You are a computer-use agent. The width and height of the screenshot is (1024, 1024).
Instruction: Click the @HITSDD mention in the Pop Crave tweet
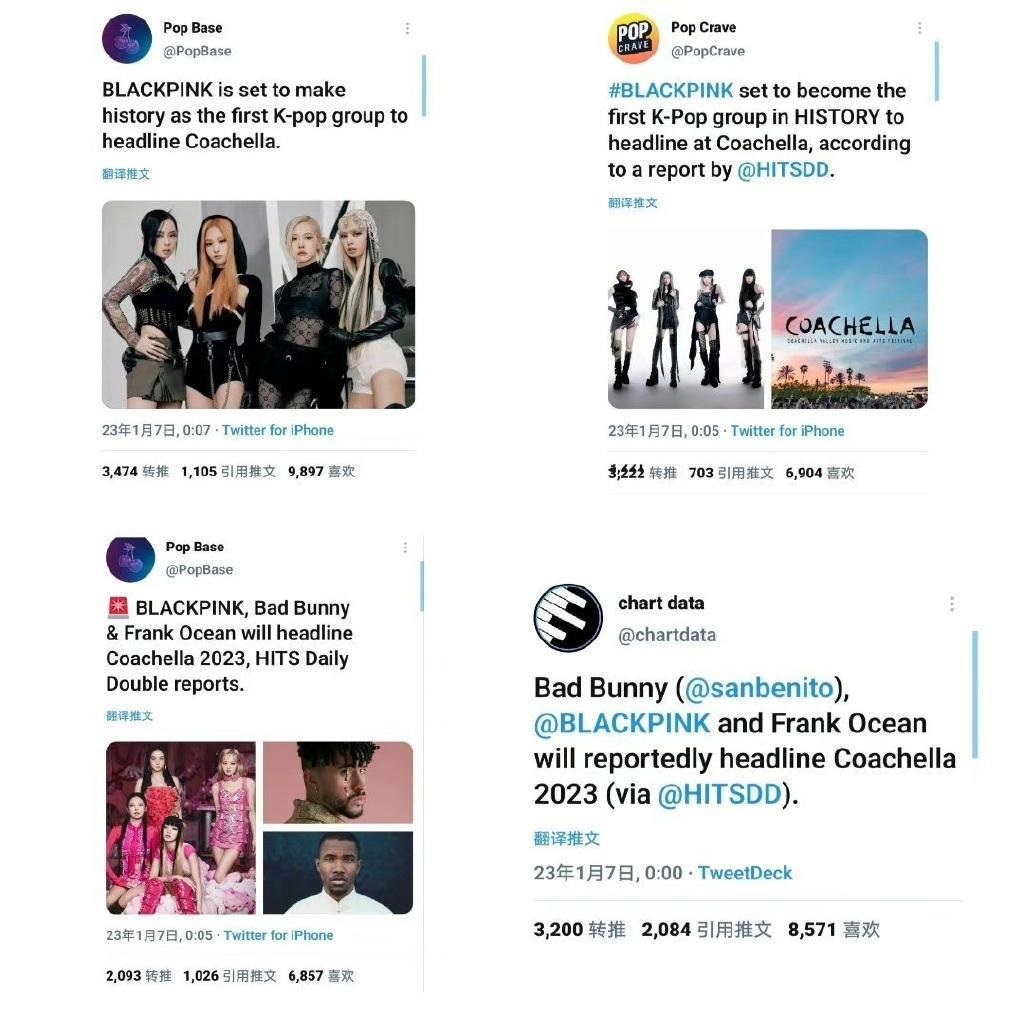pyautogui.click(x=783, y=170)
